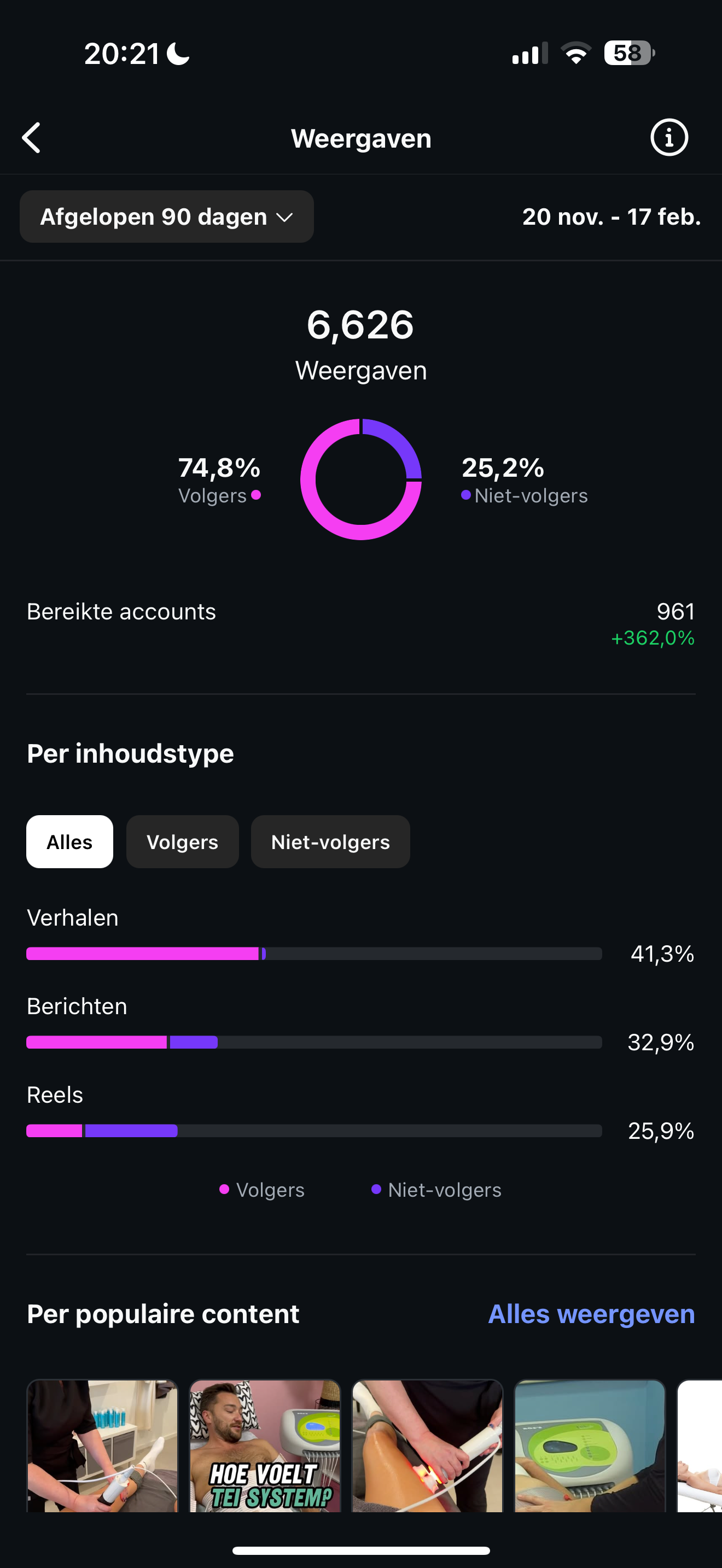Switch to the "Volgers" filter chip
The height and width of the screenshot is (1568, 722).
click(182, 842)
